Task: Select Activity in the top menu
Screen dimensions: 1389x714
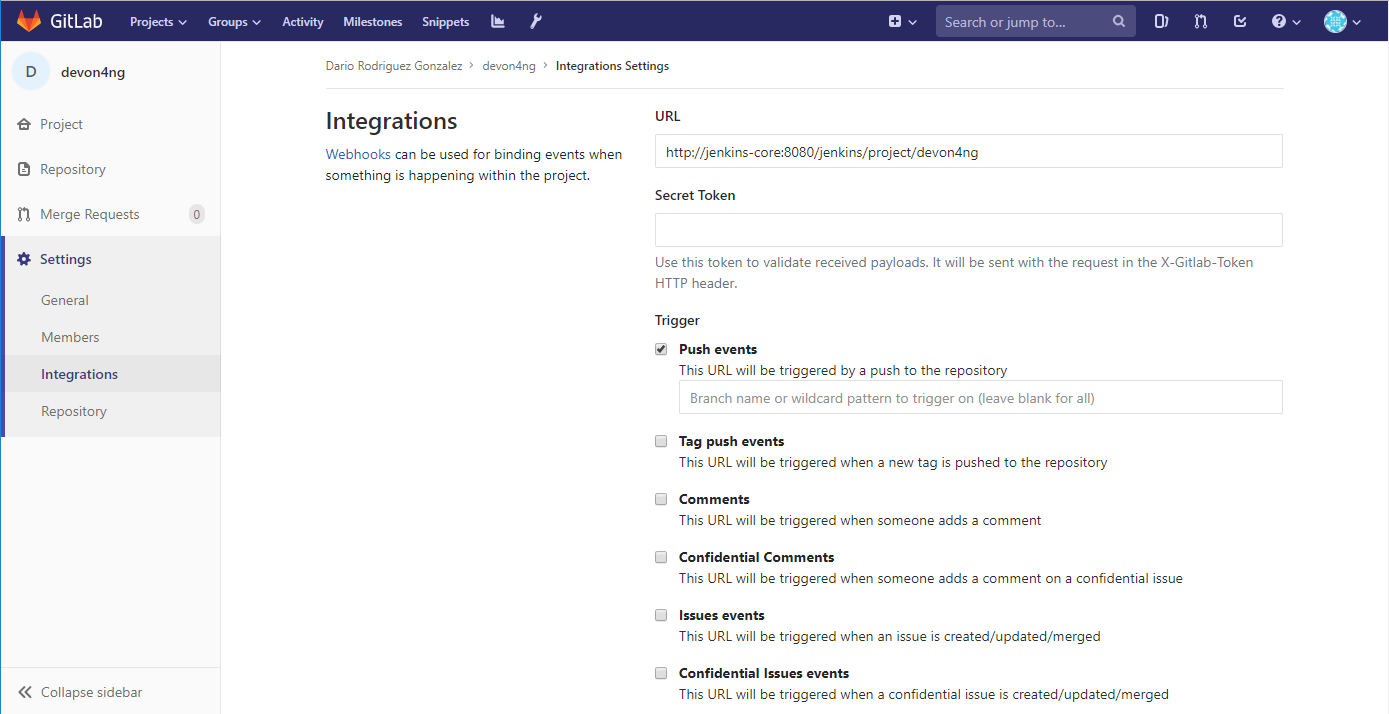Action: (x=302, y=20)
